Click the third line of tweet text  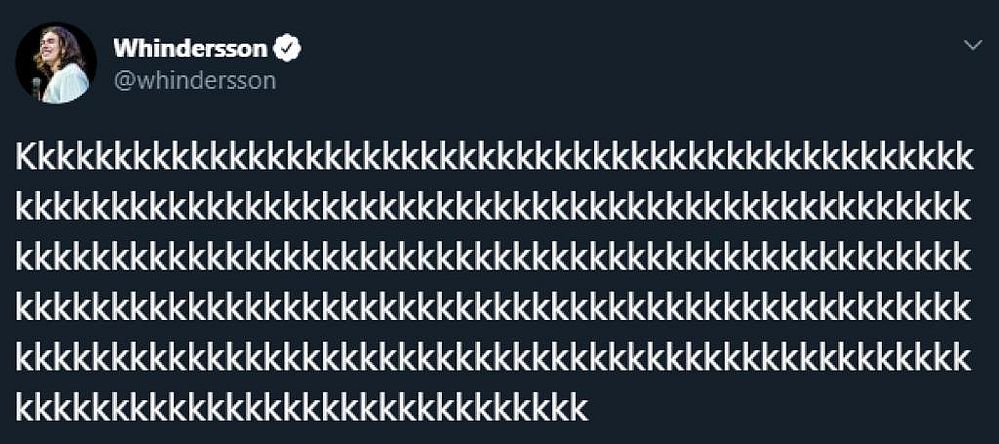click(x=493, y=258)
